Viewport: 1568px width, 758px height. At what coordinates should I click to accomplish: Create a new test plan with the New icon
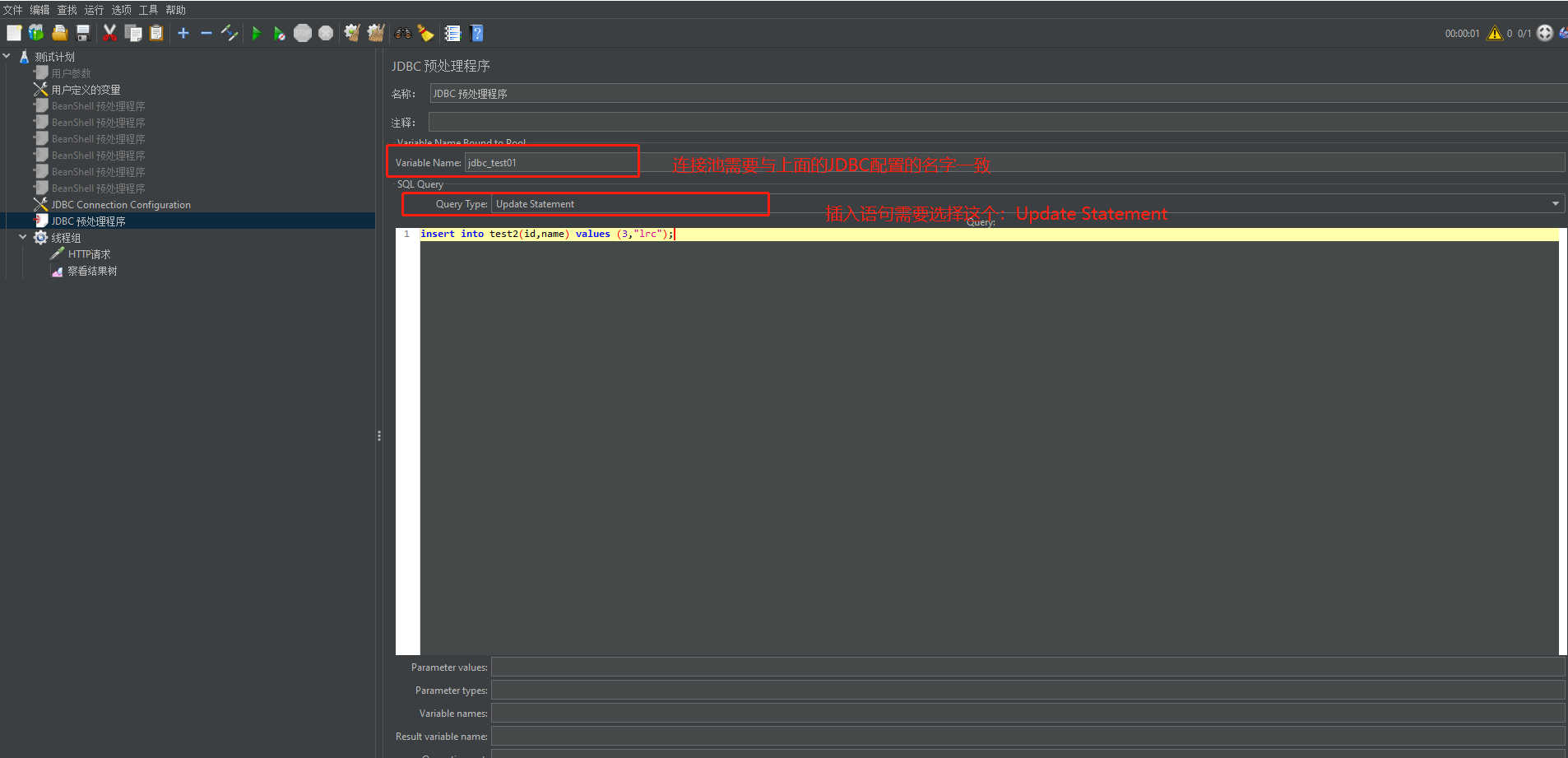[14, 33]
